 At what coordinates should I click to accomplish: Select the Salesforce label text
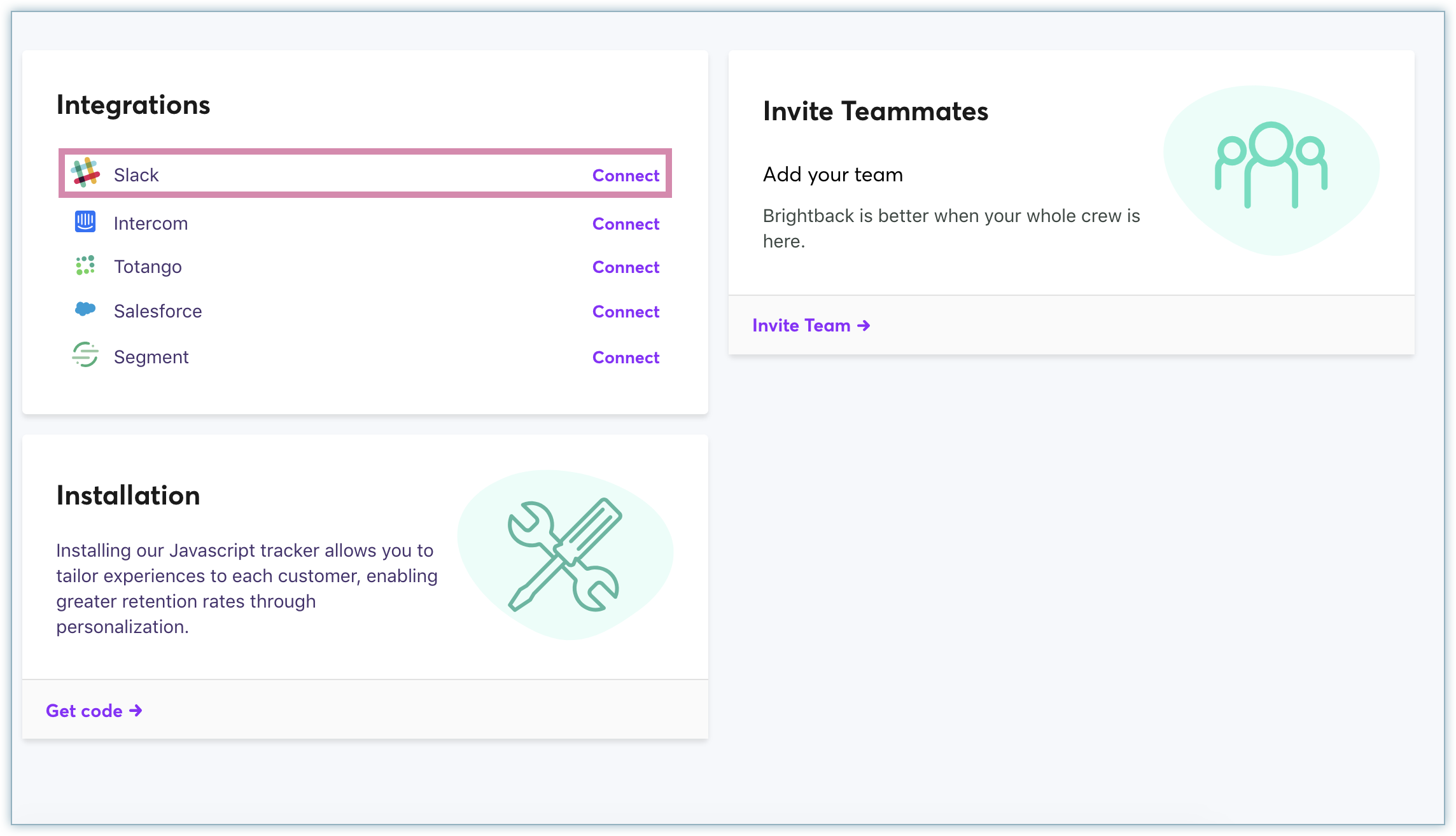coord(158,311)
